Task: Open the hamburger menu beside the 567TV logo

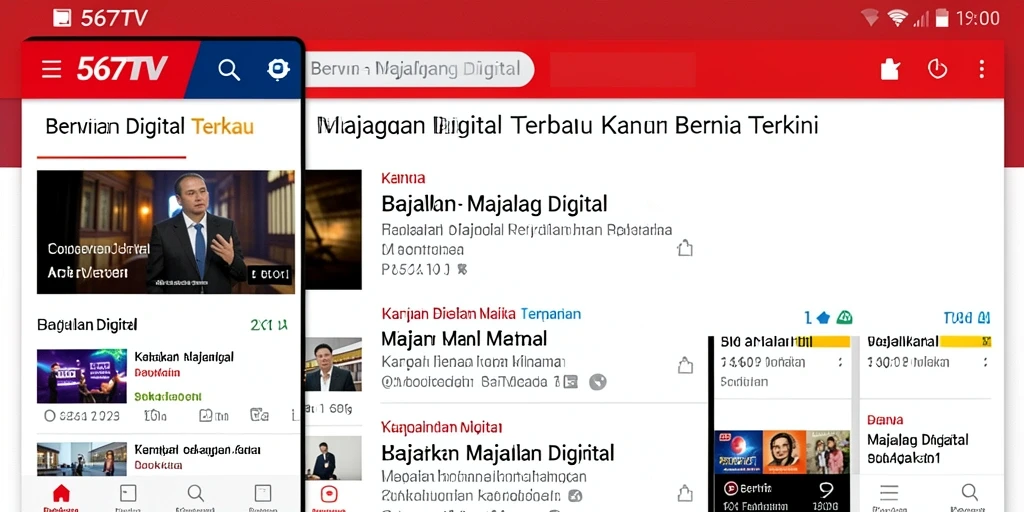Action: [x=52, y=69]
